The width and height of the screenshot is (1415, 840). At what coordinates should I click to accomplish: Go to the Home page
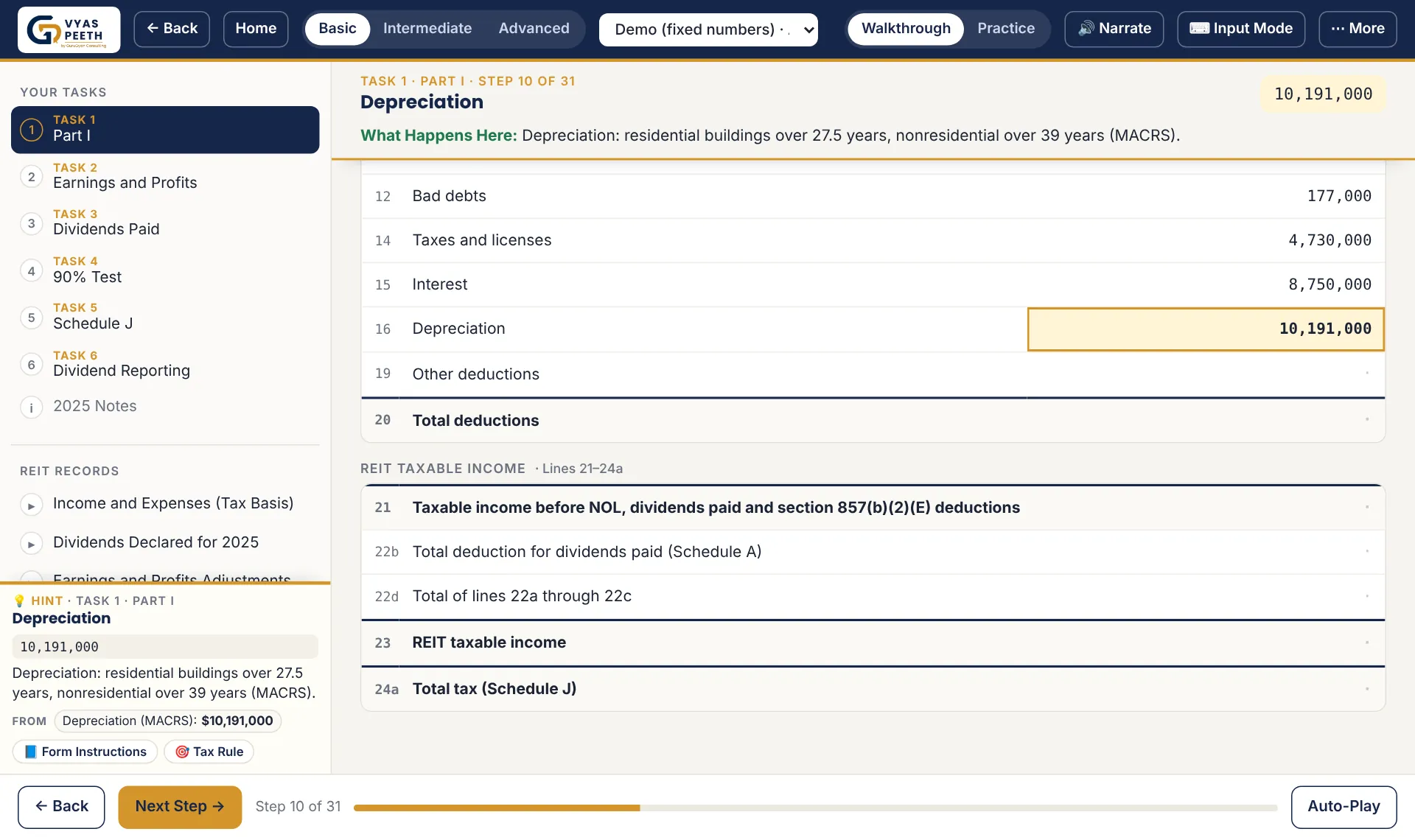pyautogui.click(x=256, y=29)
